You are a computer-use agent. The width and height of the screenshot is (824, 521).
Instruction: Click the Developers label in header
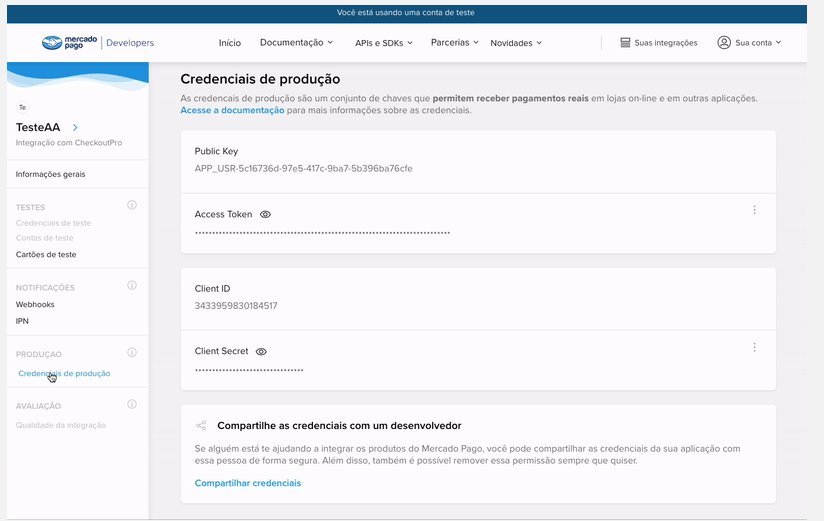(130, 43)
